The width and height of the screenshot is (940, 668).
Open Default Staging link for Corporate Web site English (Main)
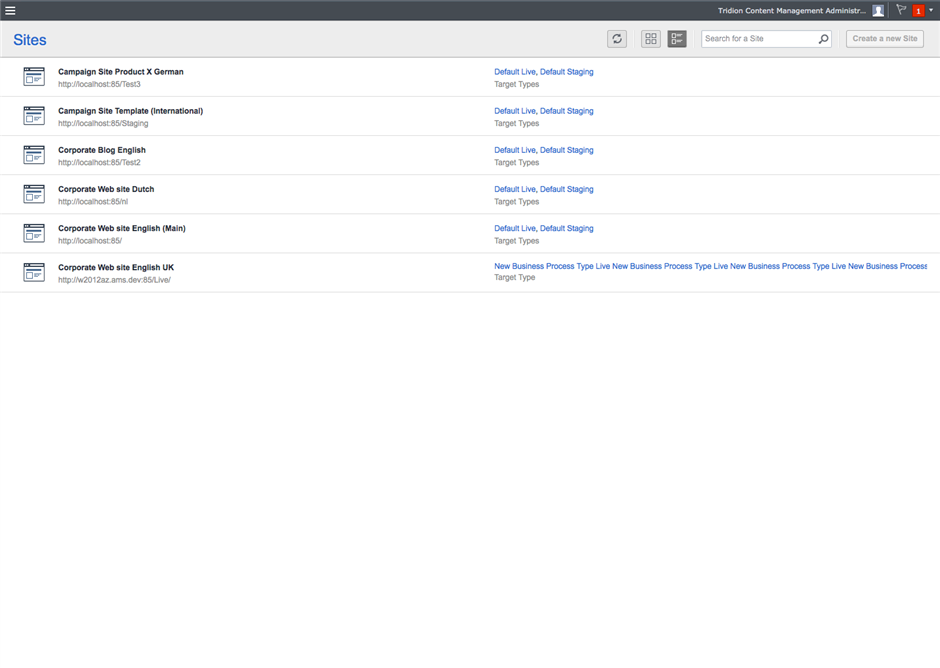[x=566, y=228]
